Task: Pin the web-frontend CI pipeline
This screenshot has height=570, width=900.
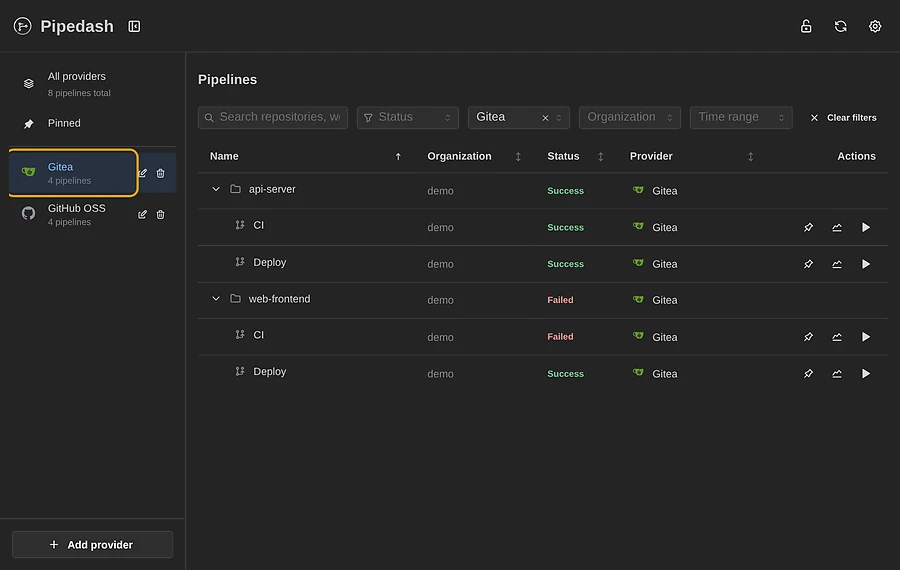Action: coord(808,337)
